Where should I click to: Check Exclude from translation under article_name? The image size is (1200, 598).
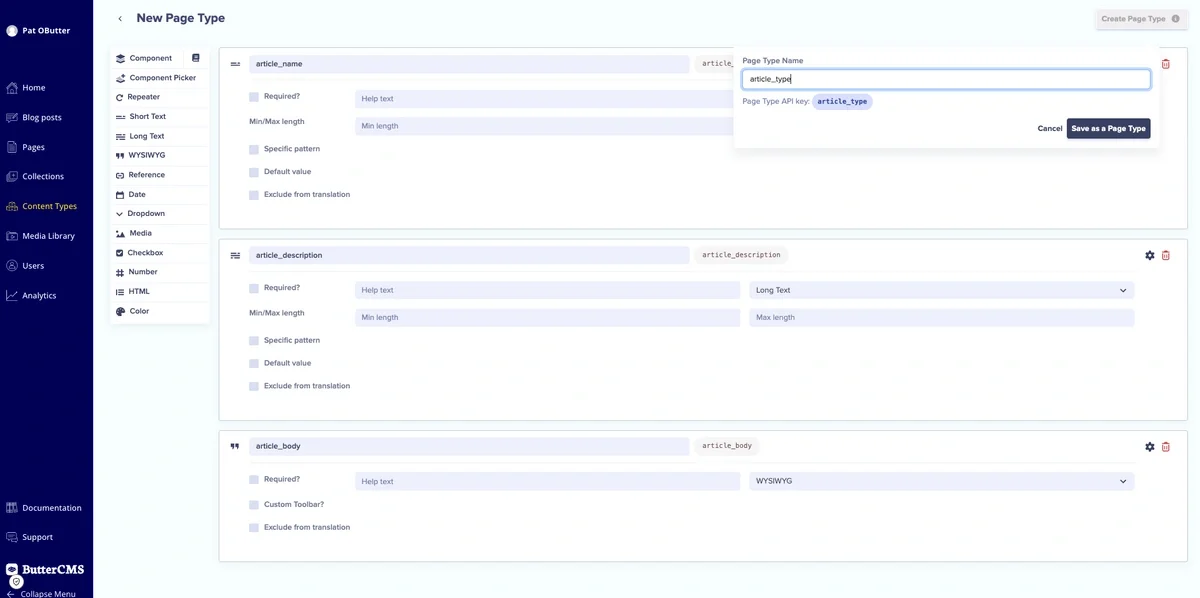click(254, 195)
